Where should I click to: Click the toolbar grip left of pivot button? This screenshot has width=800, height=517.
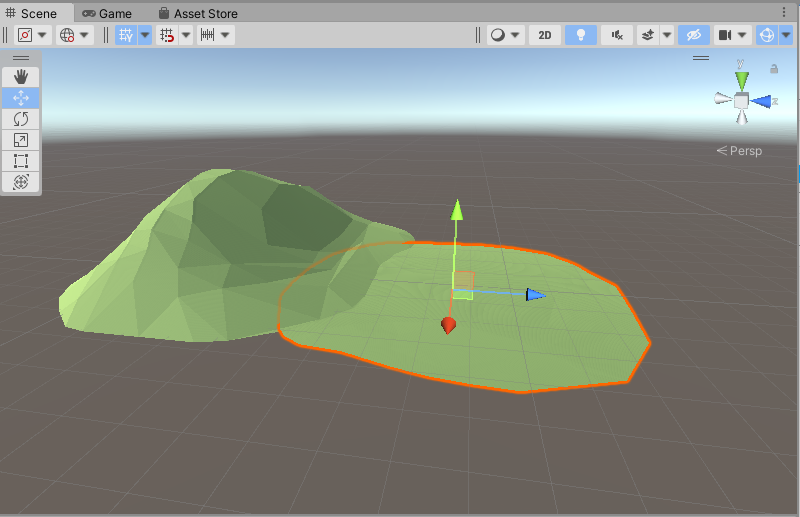tap(5, 35)
